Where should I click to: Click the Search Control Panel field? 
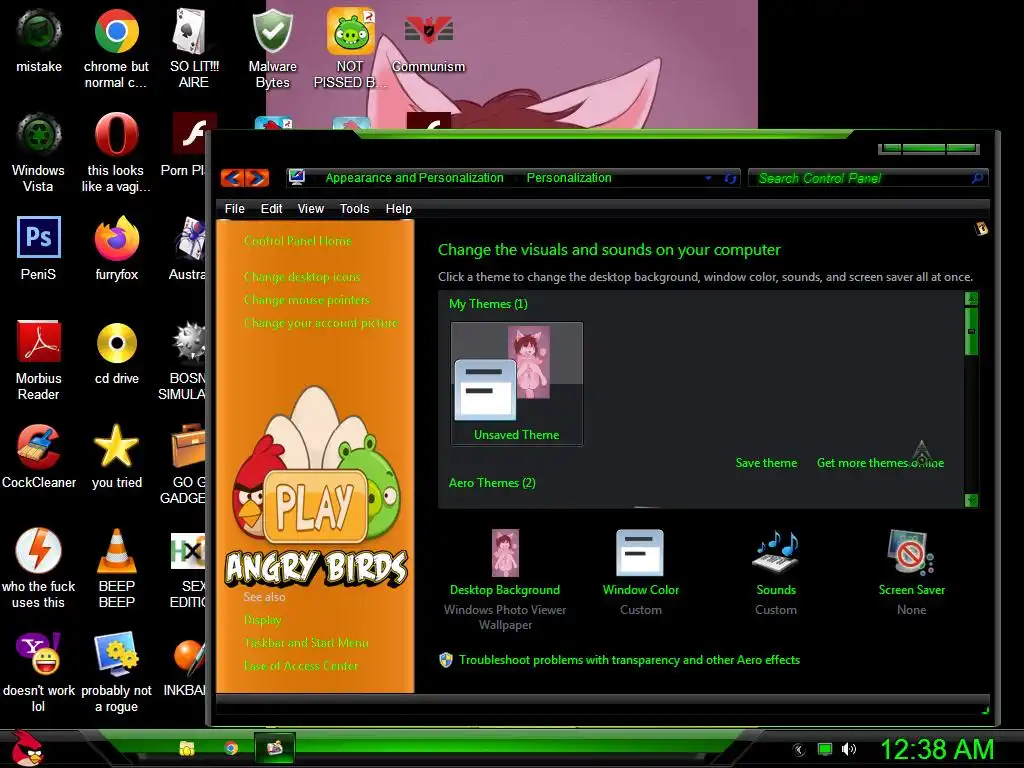867,178
